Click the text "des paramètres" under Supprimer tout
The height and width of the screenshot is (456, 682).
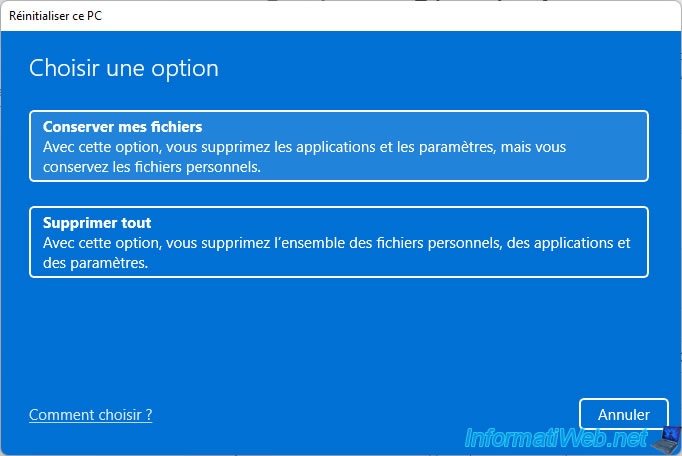(x=95, y=262)
